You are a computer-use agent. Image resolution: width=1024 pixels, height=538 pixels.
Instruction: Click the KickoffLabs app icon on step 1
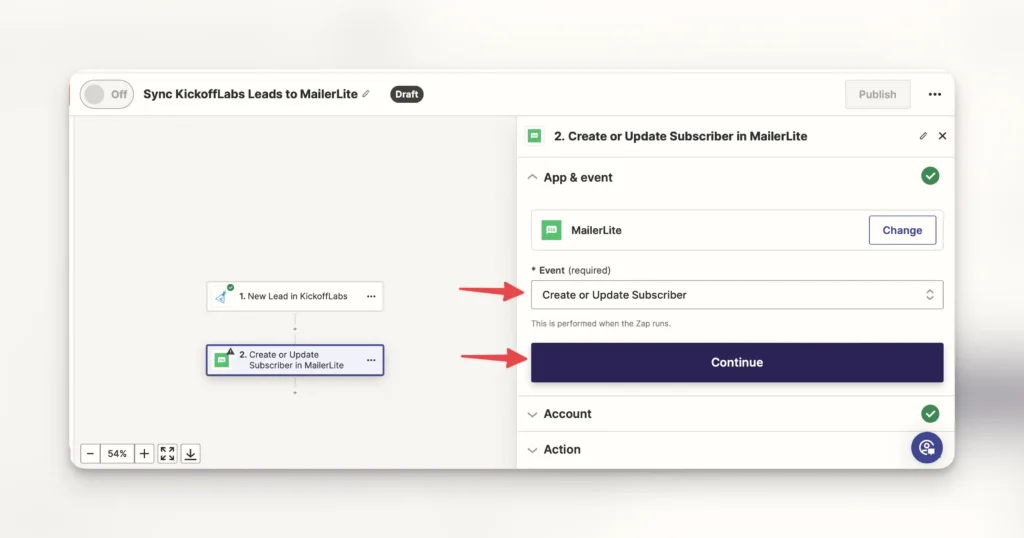[221, 297]
